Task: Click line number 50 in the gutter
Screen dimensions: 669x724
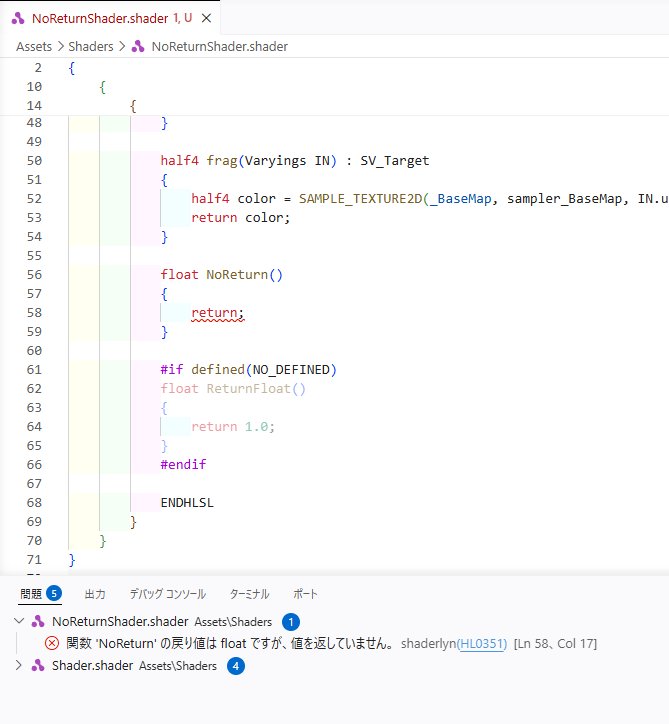Action: 34,161
